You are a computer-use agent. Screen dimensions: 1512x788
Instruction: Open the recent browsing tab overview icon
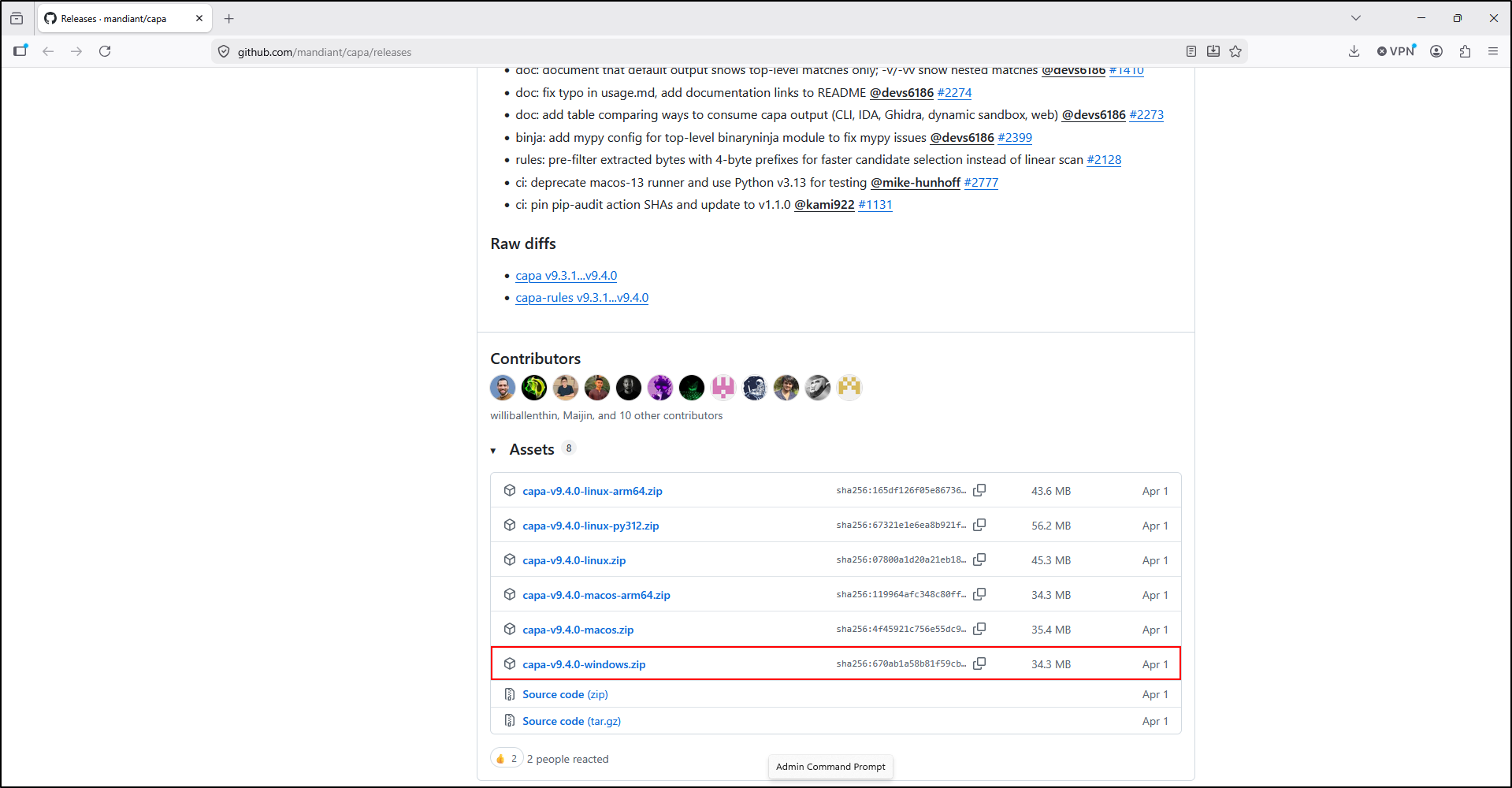(x=17, y=18)
